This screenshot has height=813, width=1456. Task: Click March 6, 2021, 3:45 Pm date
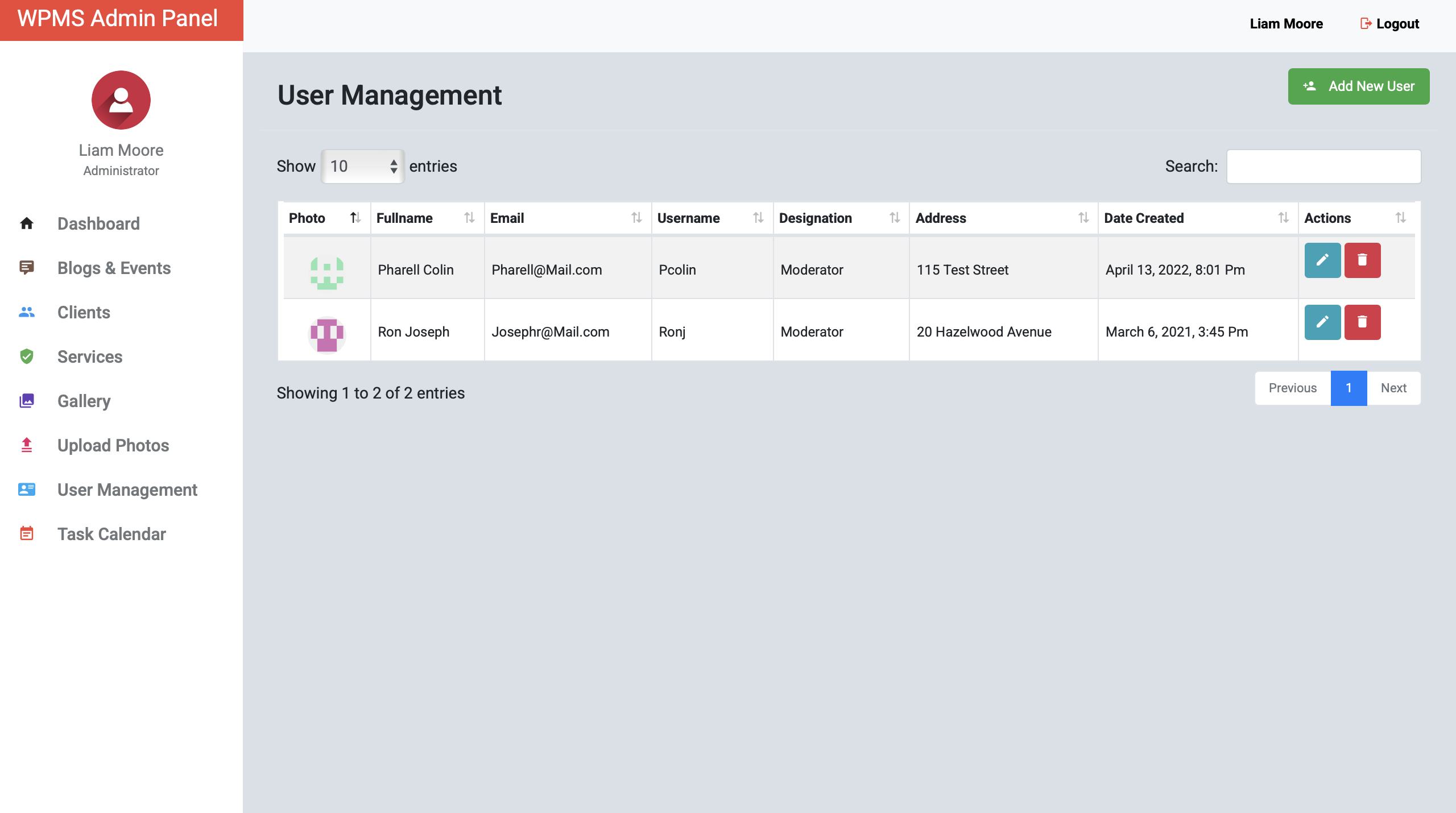(x=1177, y=332)
